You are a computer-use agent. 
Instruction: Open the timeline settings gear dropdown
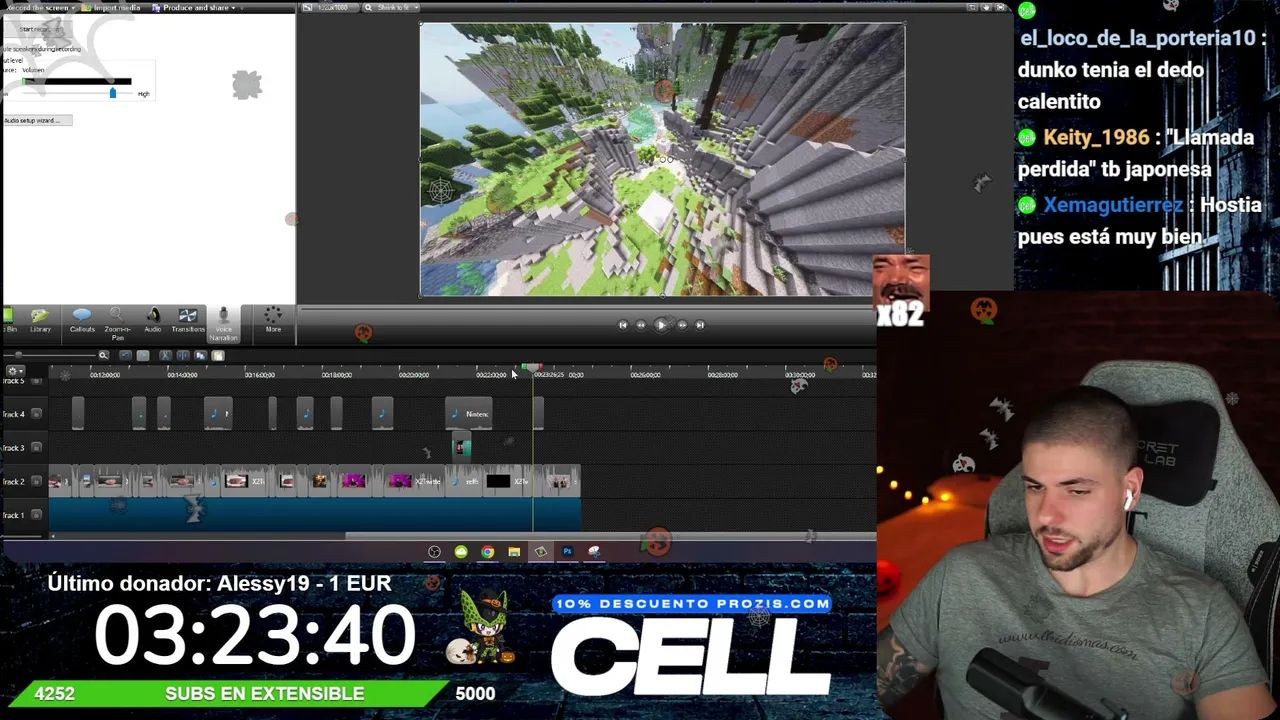click(x=15, y=371)
